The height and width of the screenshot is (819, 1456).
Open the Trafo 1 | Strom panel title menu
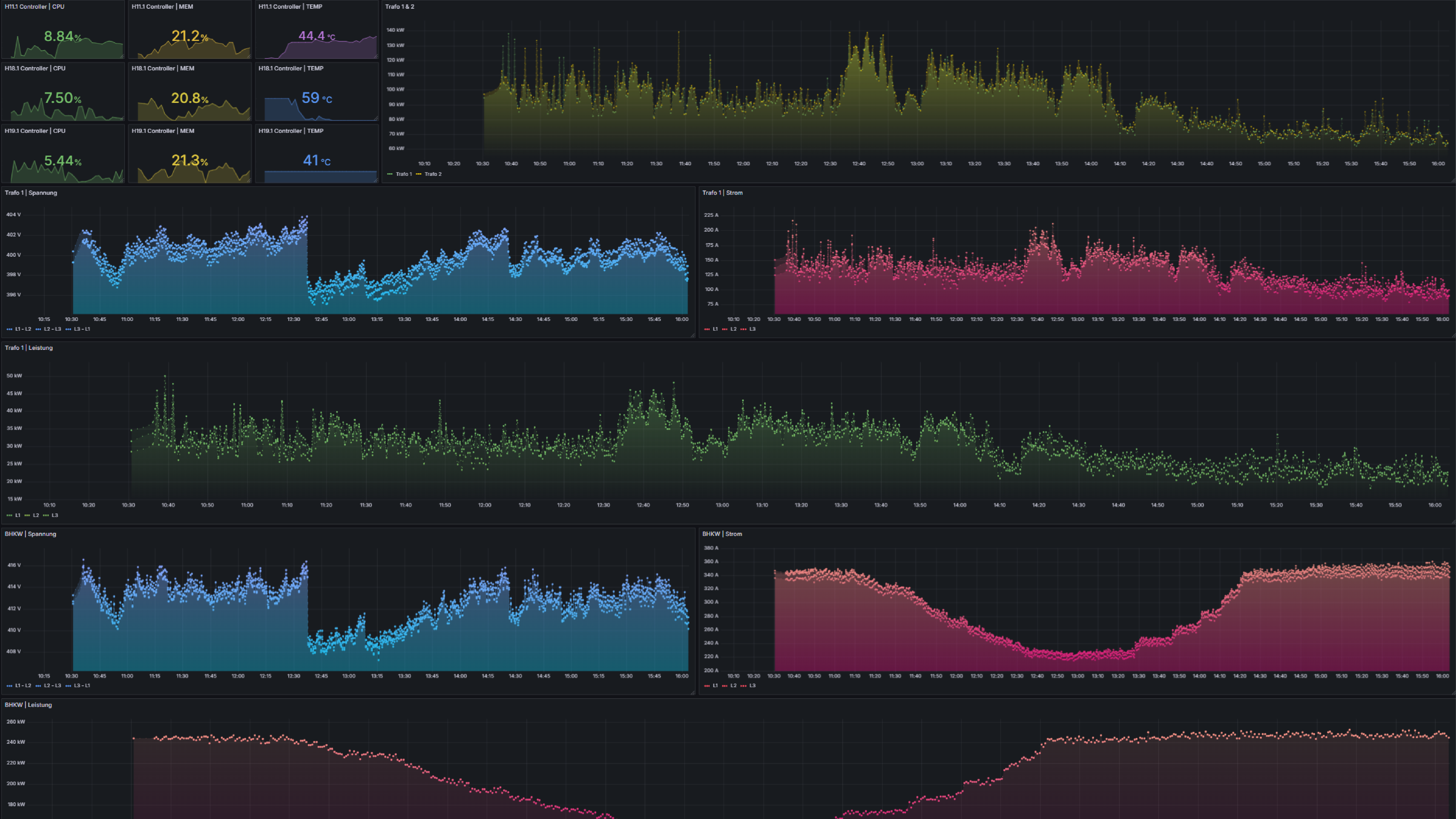point(722,193)
